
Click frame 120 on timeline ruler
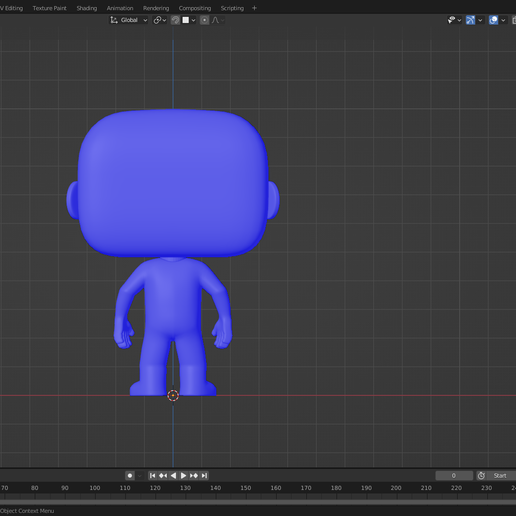(x=155, y=488)
